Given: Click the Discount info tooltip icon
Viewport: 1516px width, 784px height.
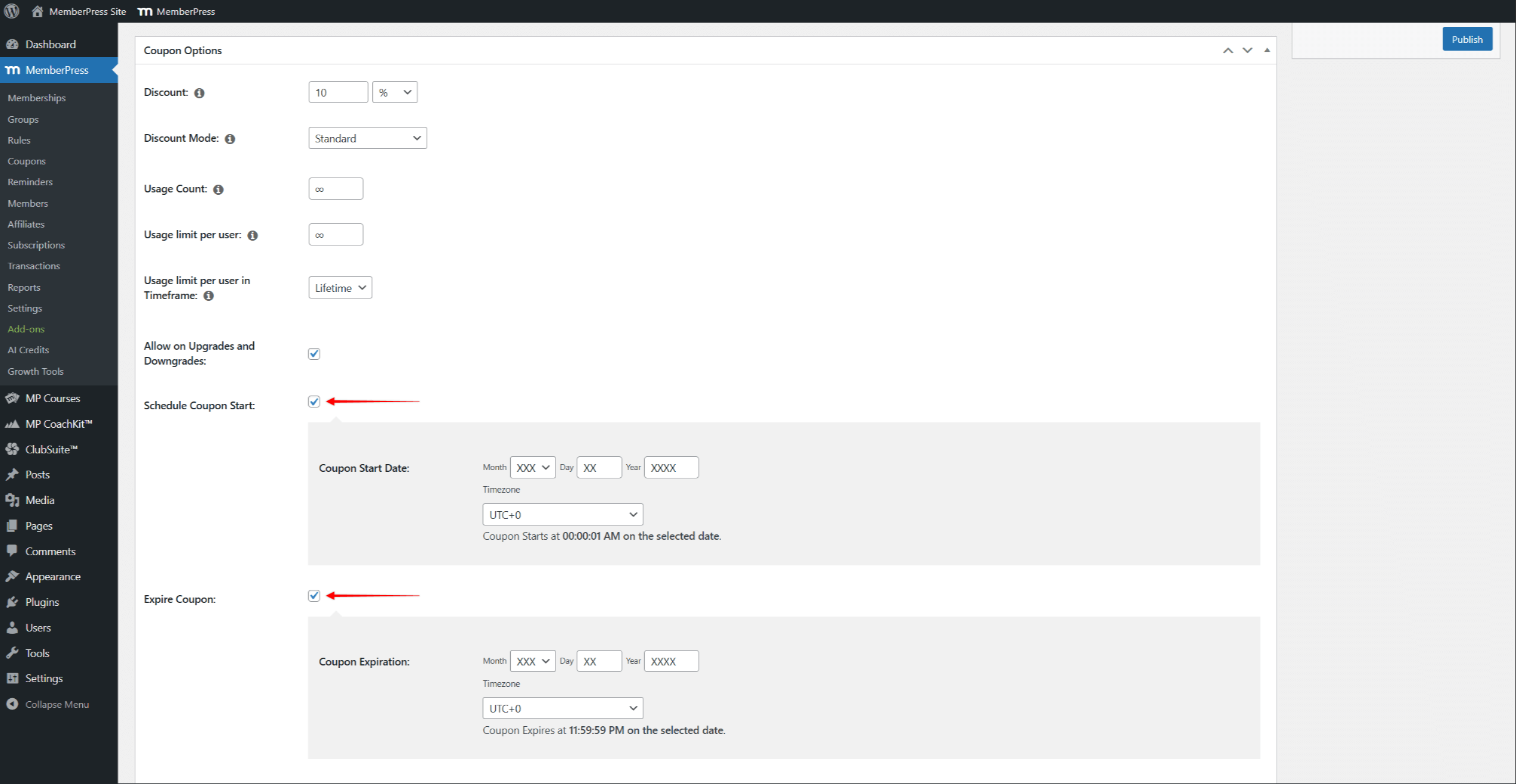Looking at the screenshot, I should point(200,93).
